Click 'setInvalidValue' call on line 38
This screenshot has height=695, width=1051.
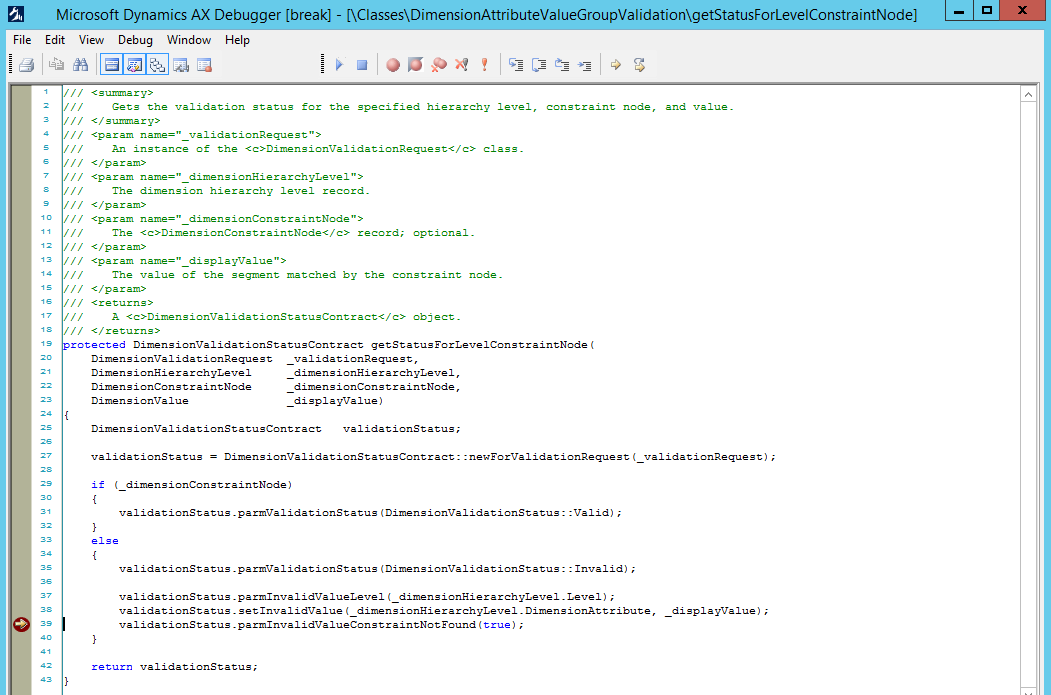click(290, 611)
